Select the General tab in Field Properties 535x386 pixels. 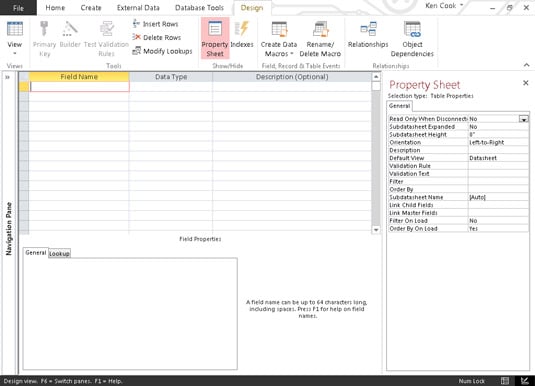coord(35,253)
